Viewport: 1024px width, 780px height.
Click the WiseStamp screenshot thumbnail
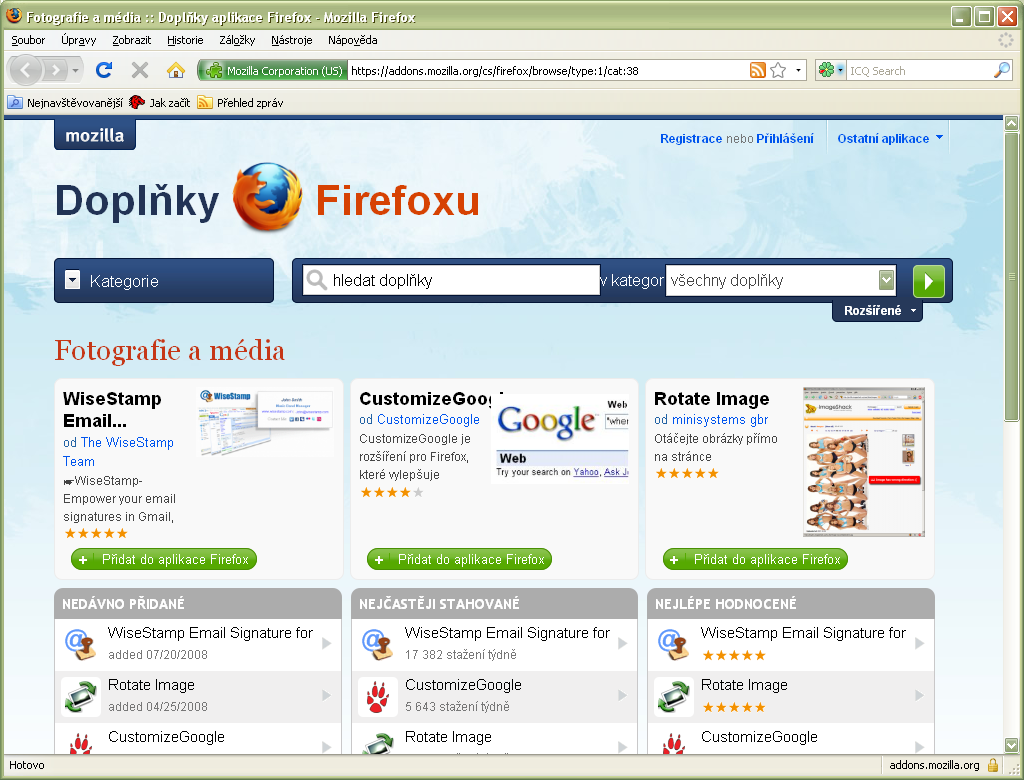(x=265, y=423)
